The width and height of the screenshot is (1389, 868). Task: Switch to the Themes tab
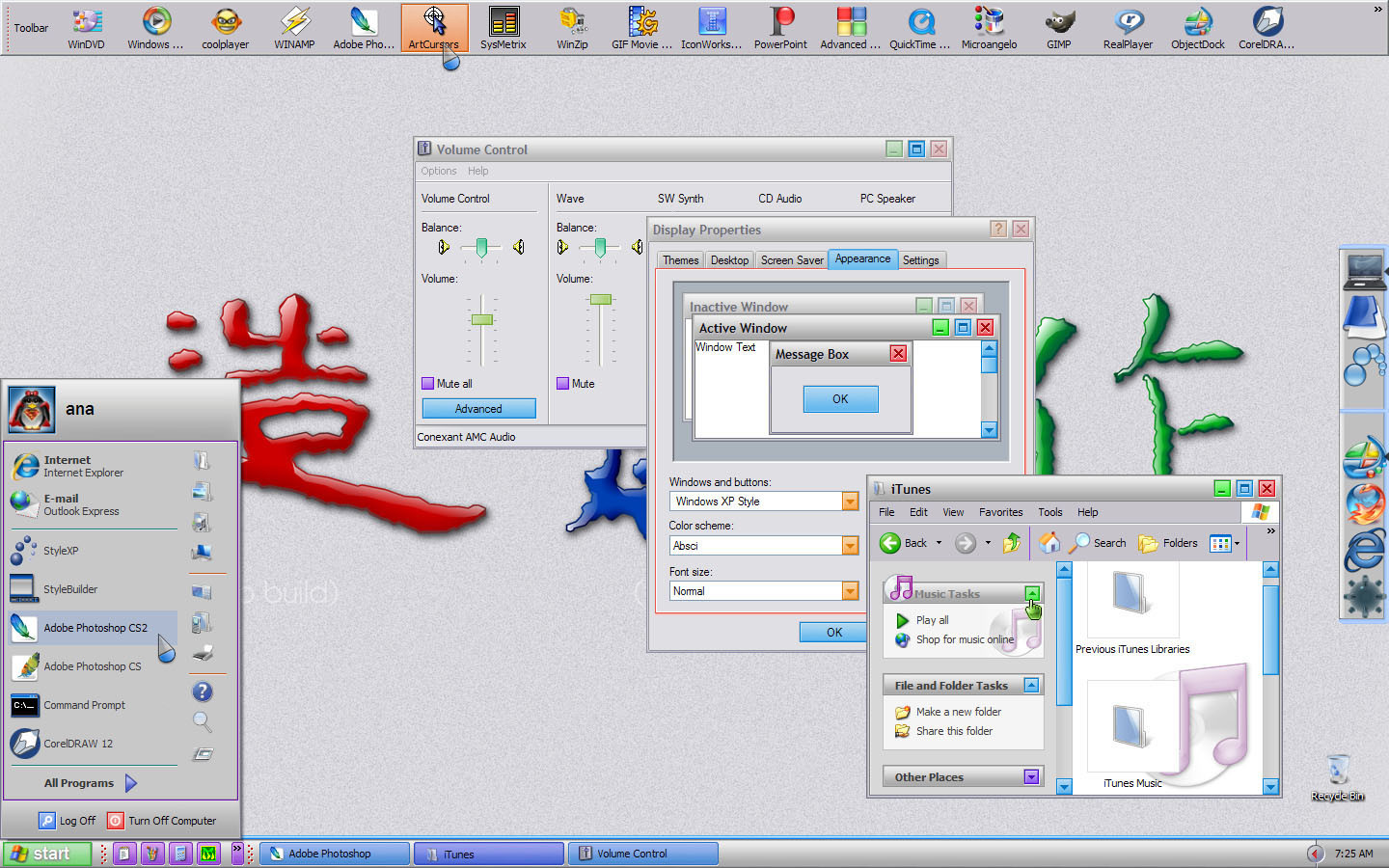click(680, 260)
